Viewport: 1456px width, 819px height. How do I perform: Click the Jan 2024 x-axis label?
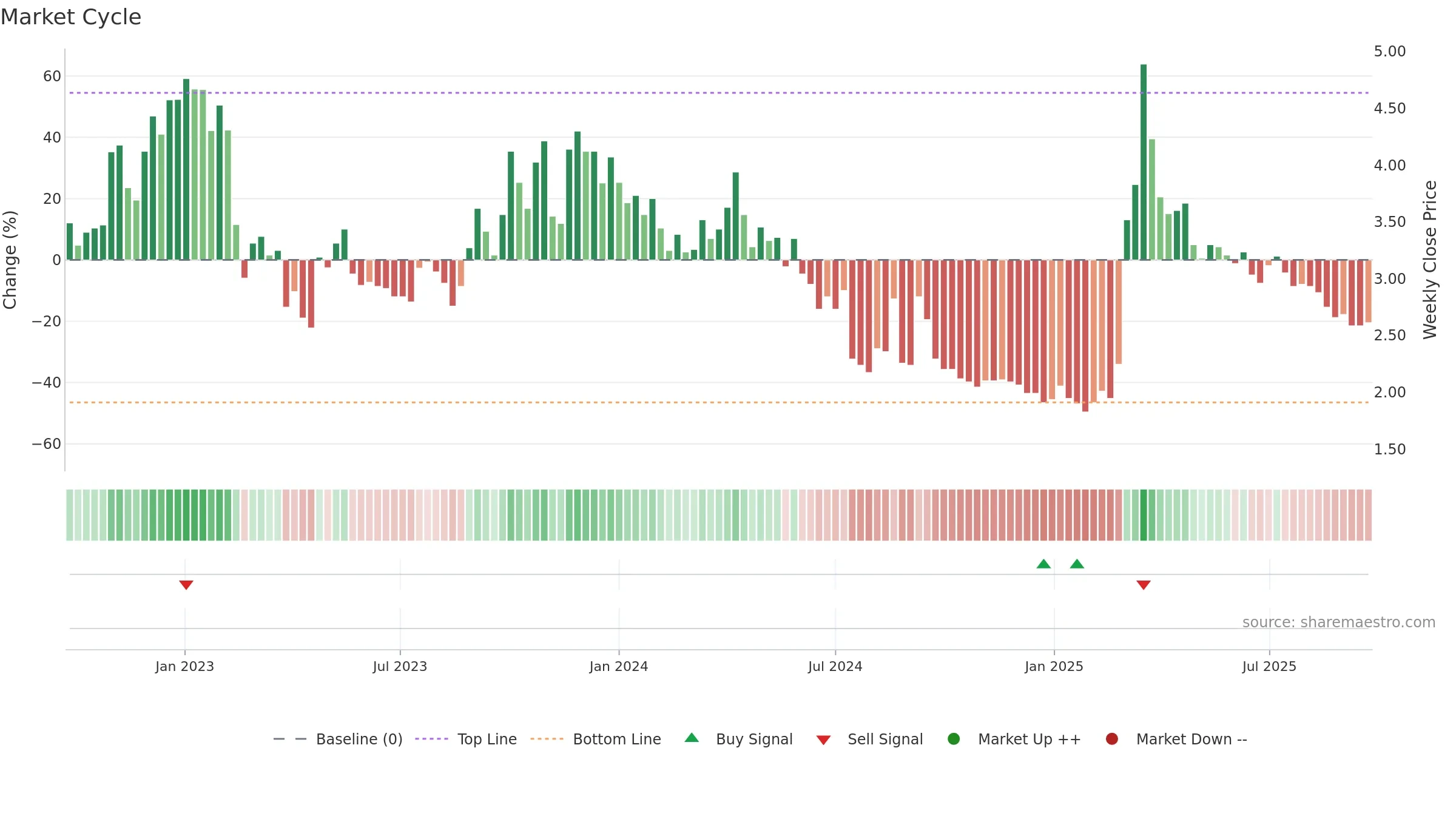pyautogui.click(x=619, y=666)
